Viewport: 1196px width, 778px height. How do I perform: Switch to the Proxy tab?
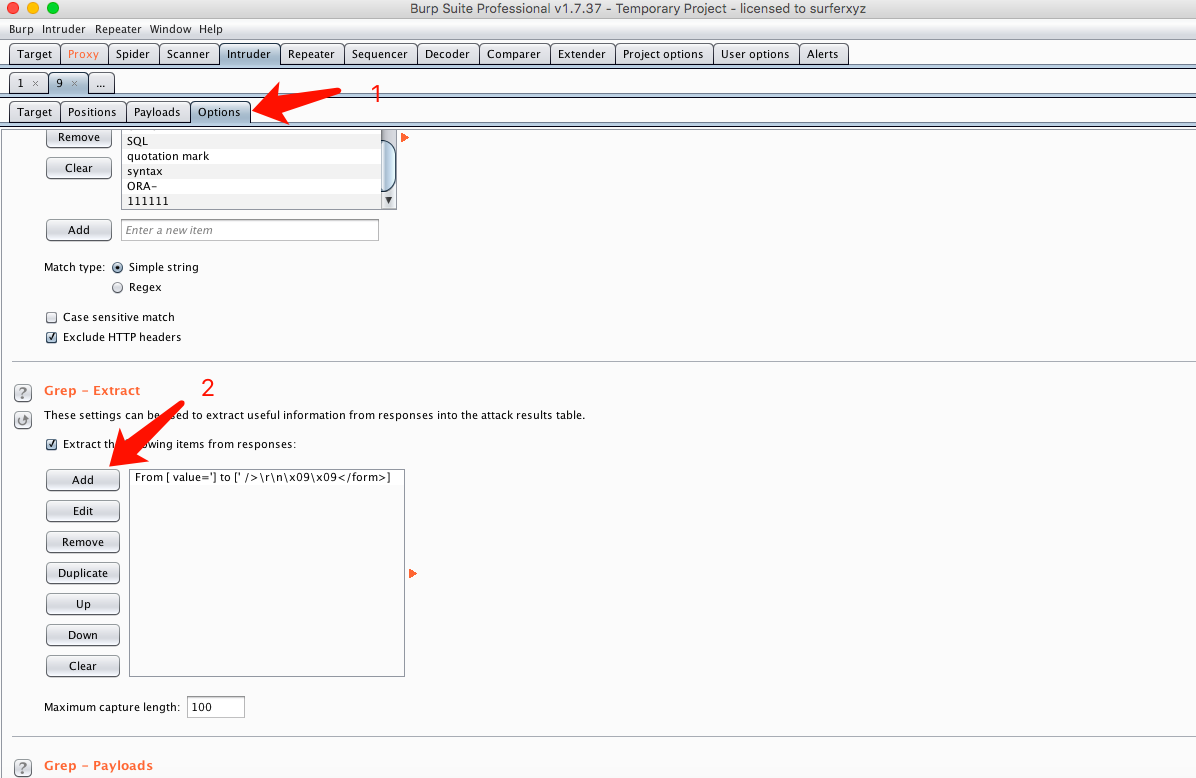pyautogui.click(x=83, y=54)
